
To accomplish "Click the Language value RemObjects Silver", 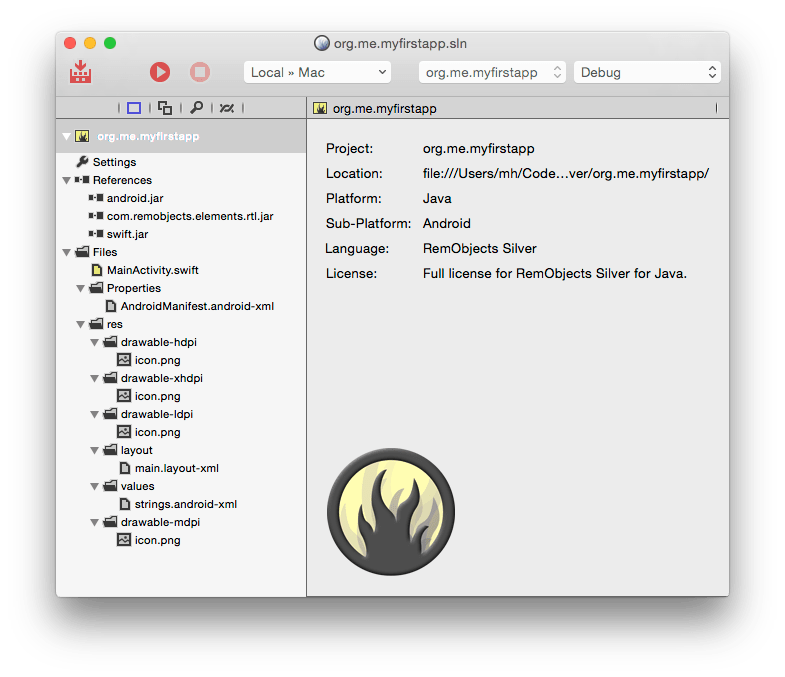I will (x=480, y=249).
